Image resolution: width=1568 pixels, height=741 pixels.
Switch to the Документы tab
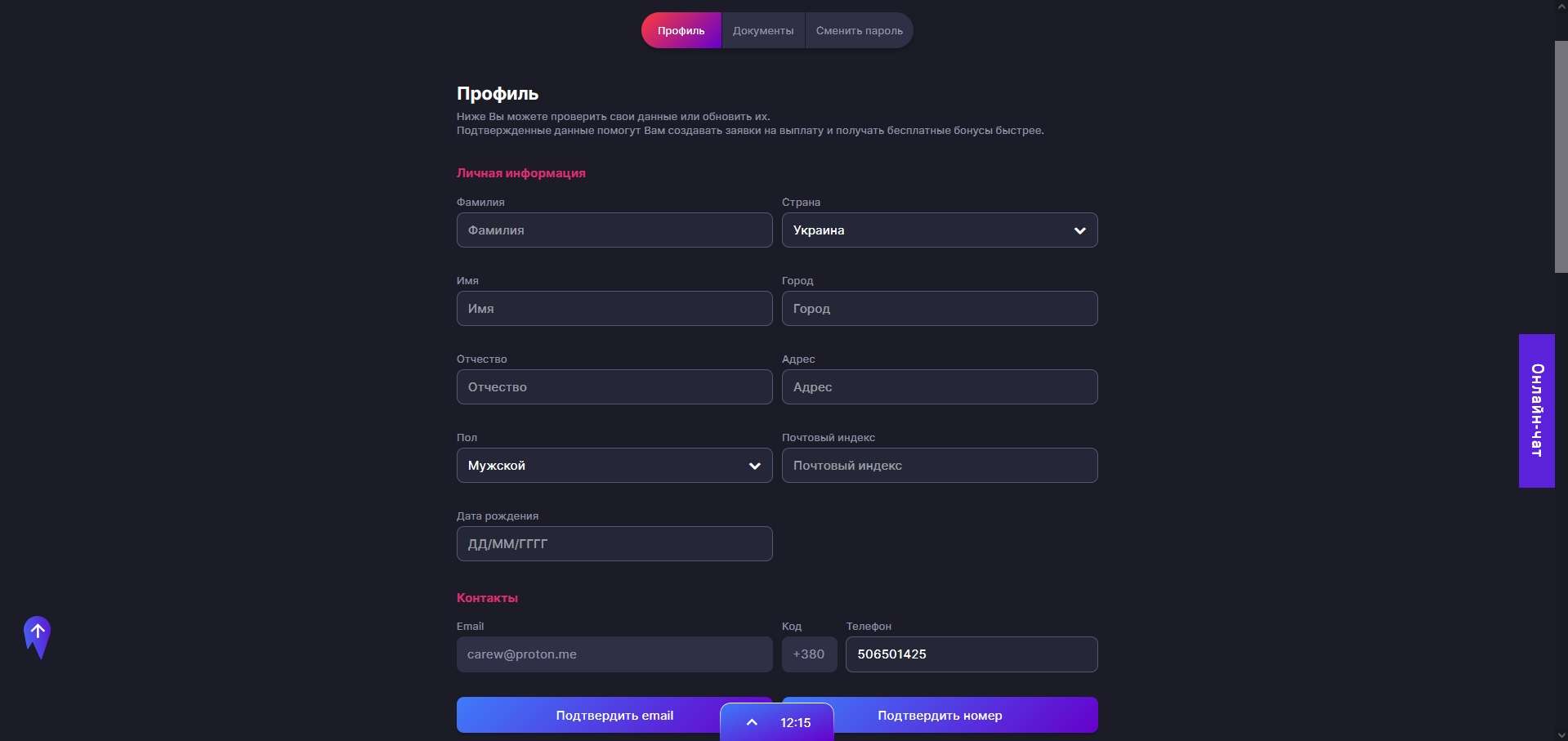tap(763, 31)
